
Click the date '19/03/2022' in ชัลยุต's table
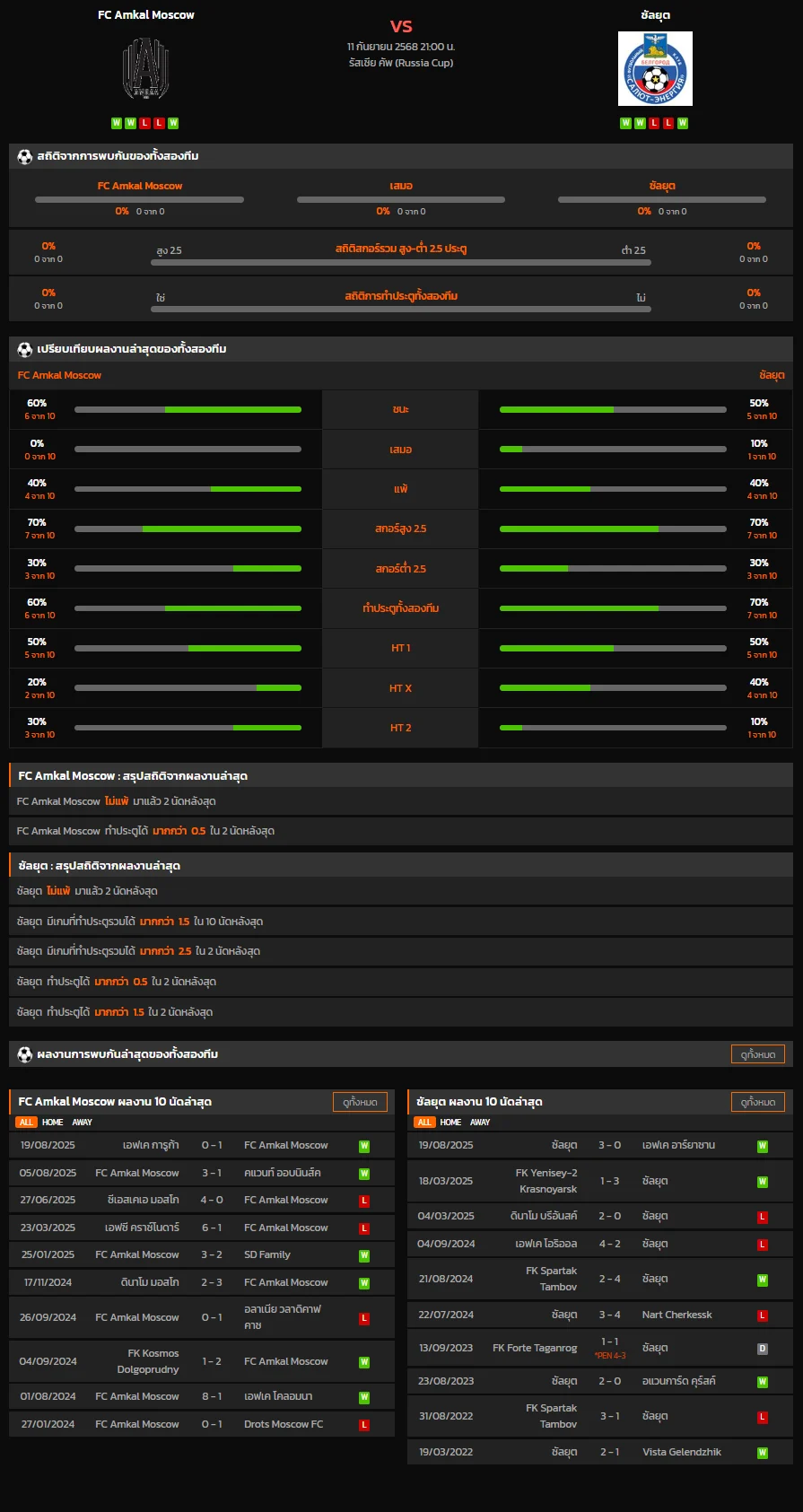pos(446,1453)
